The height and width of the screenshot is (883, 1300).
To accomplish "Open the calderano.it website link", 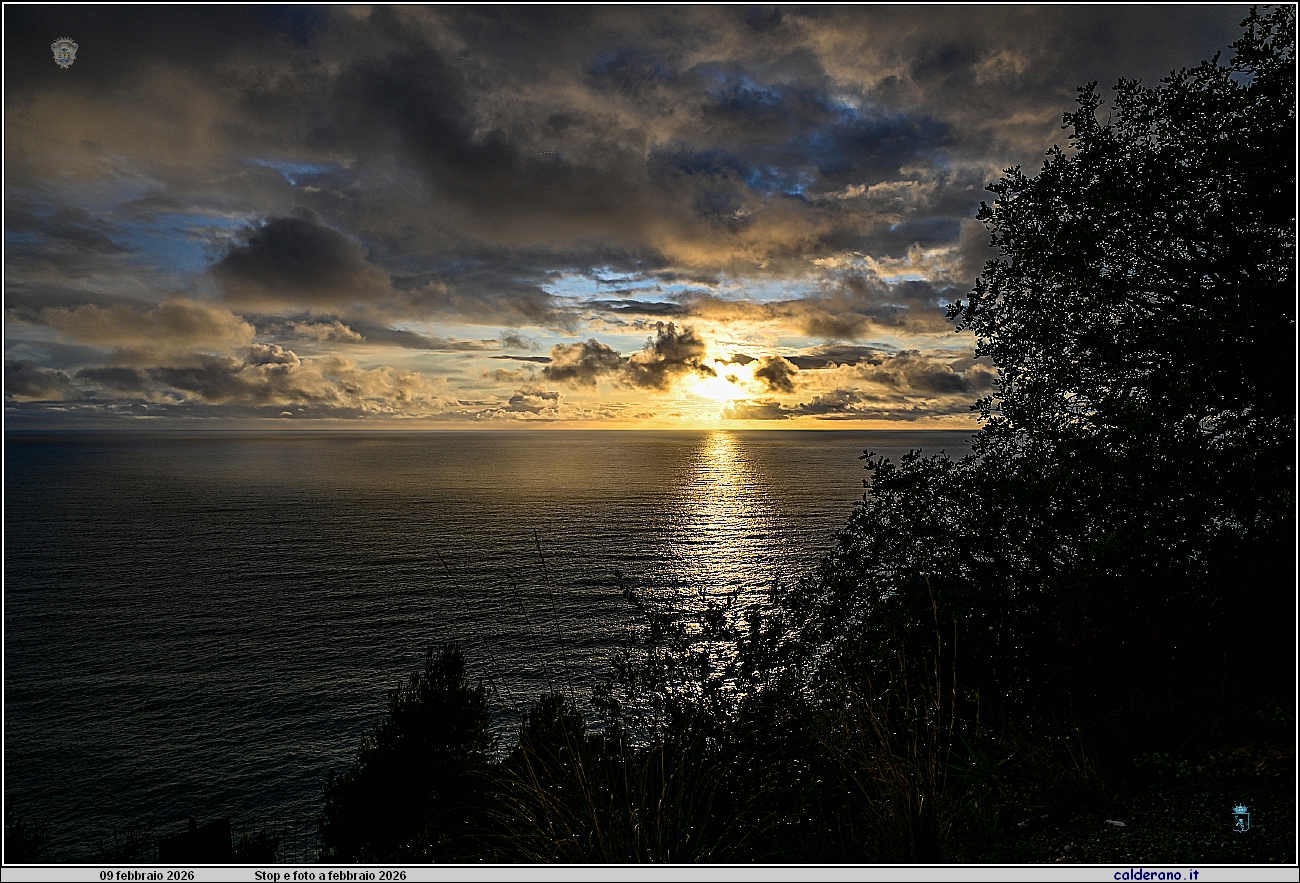I will [x=1155, y=875].
